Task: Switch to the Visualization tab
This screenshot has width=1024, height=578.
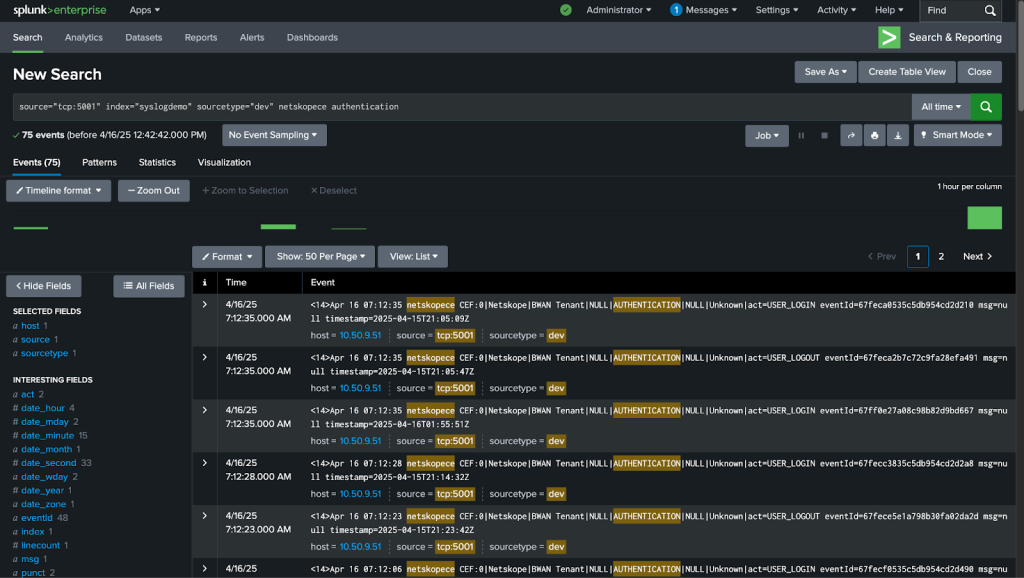Action: coord(224,162)
